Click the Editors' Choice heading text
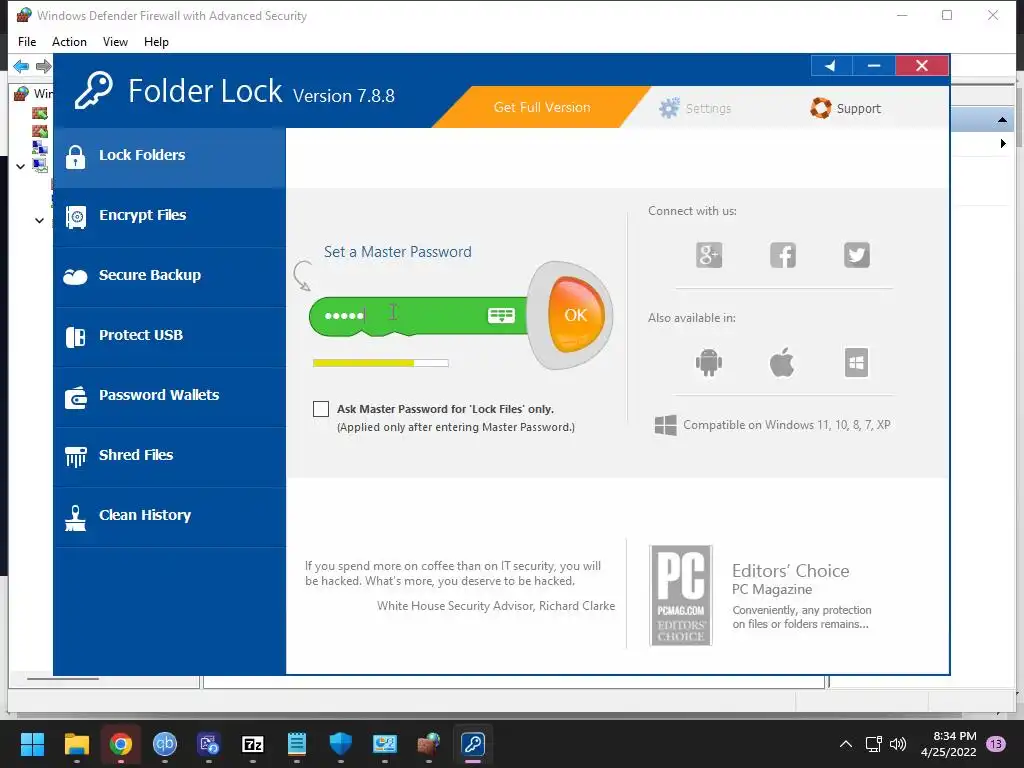 click(790, 571)
